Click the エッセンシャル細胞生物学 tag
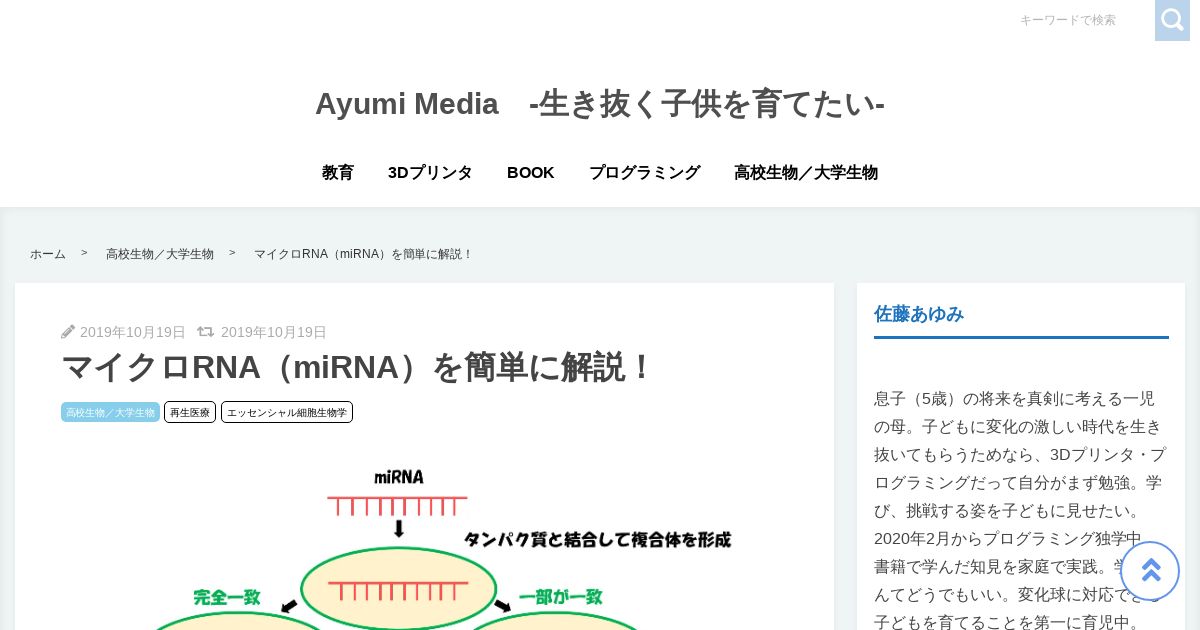 click(287, 412)
